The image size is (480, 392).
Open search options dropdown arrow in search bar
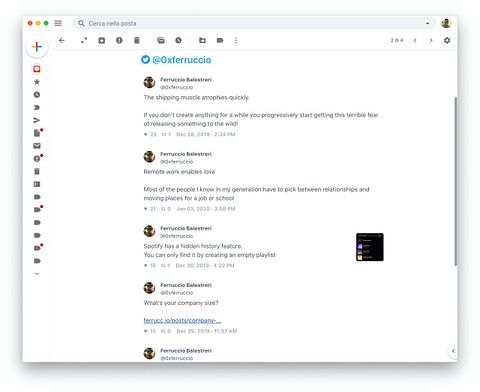(427, 23)
